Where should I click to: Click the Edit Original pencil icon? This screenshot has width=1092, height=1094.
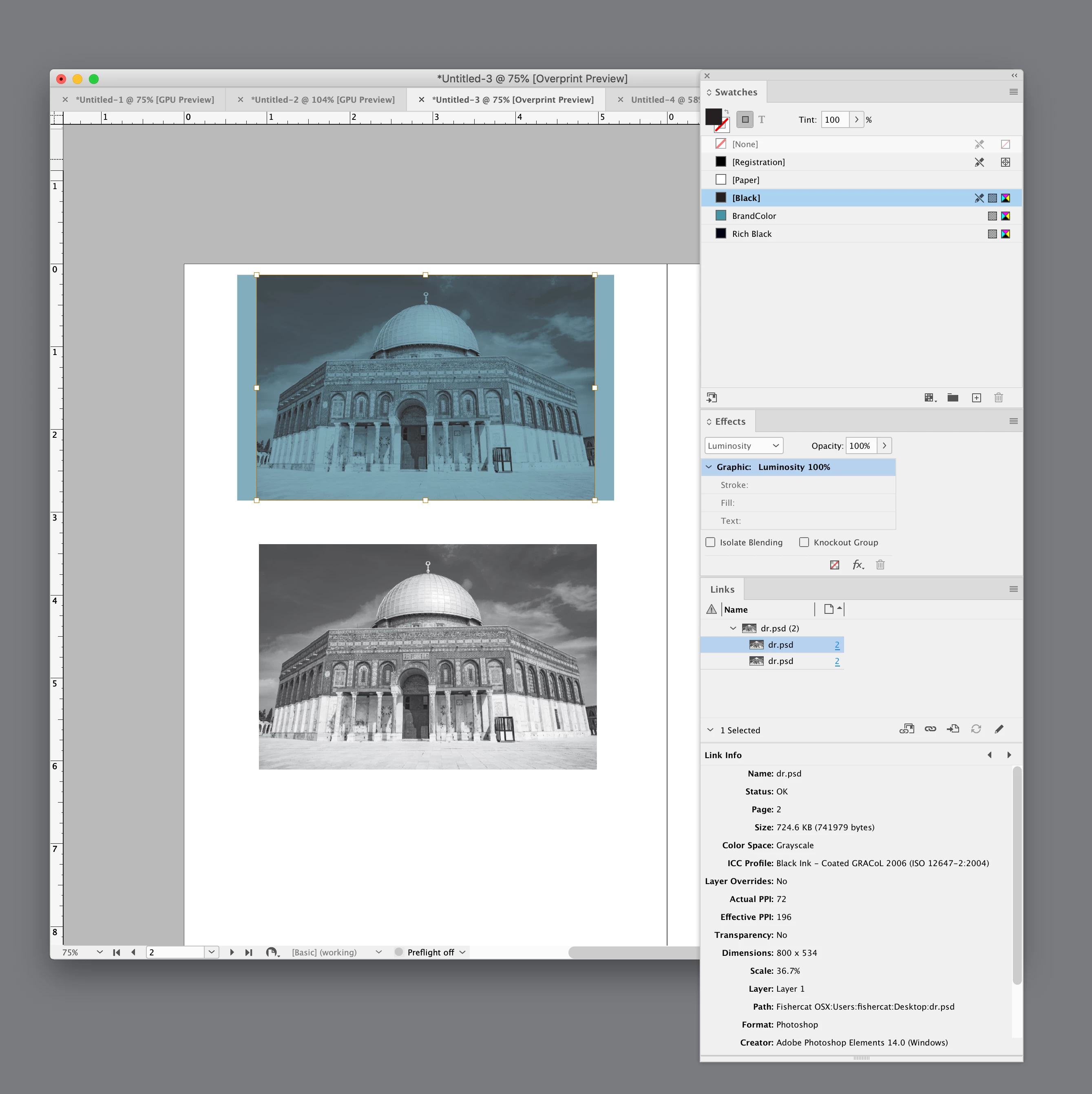point(999,729)
